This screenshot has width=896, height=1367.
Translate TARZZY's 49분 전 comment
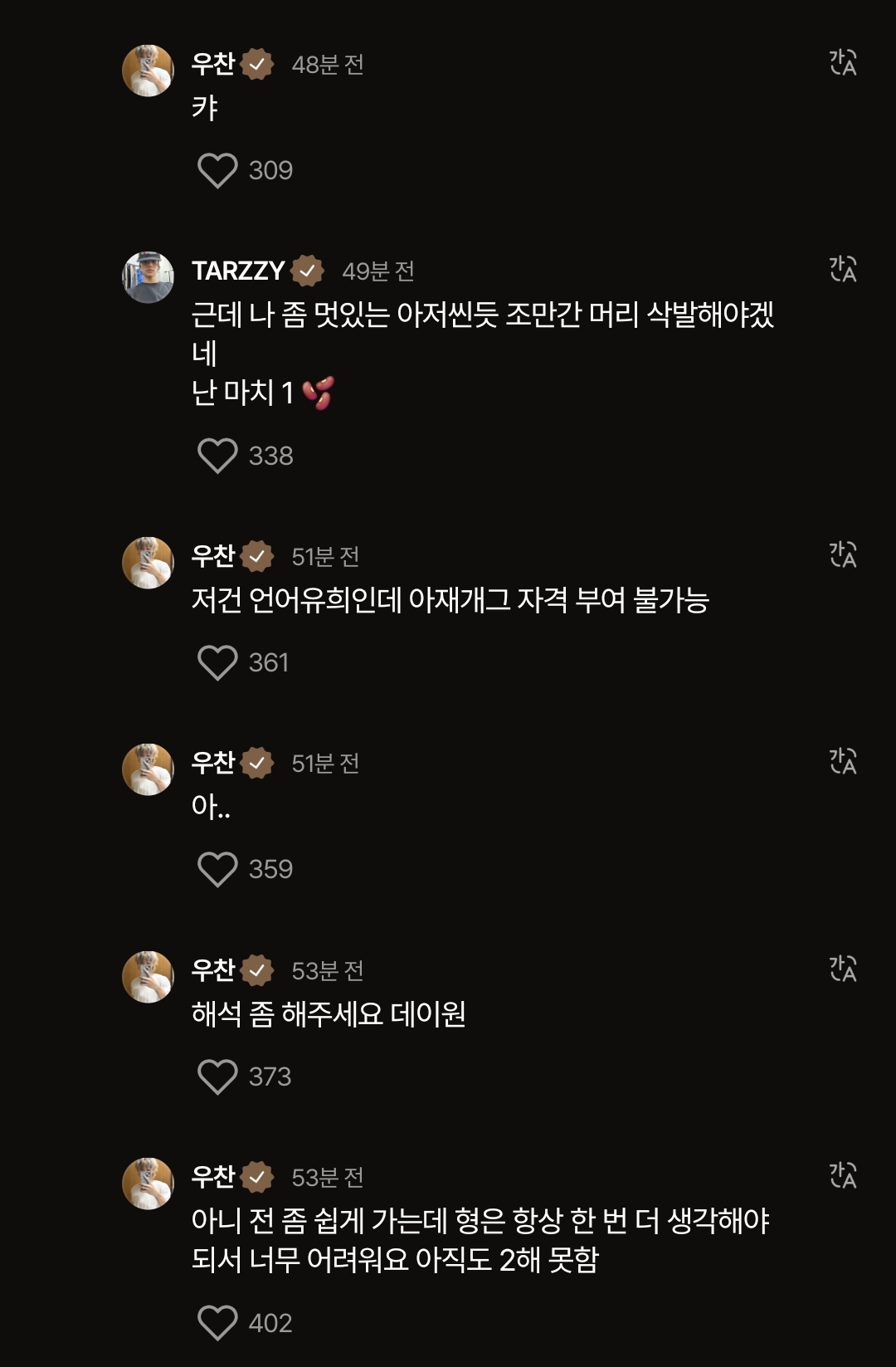[843, 270]
